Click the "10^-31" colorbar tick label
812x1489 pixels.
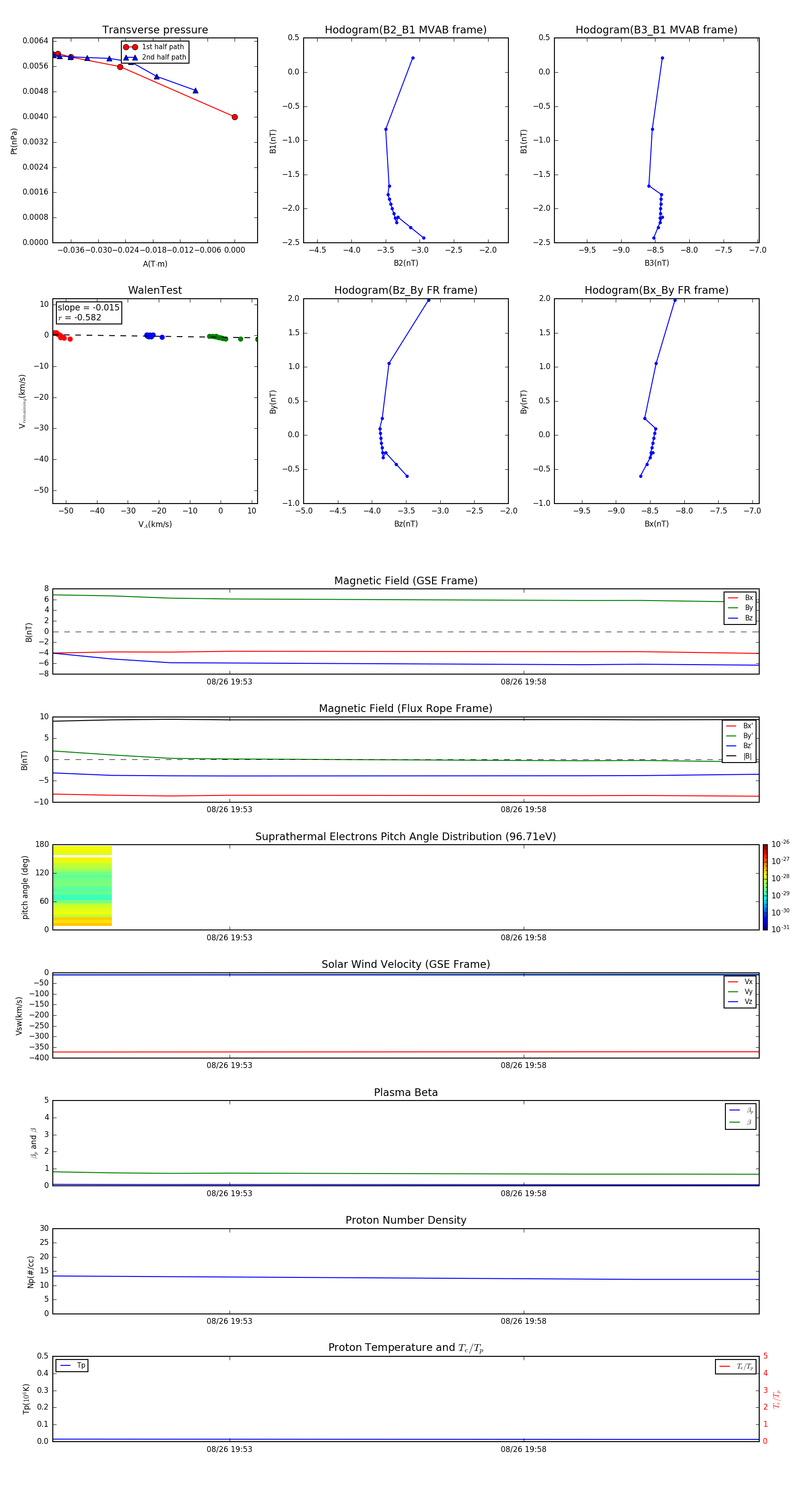[x=780, y=929]
